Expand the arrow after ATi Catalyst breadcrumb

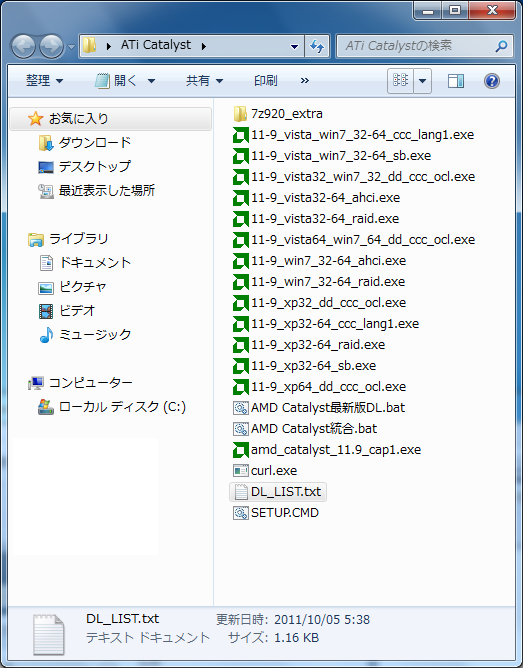(204, 46)
